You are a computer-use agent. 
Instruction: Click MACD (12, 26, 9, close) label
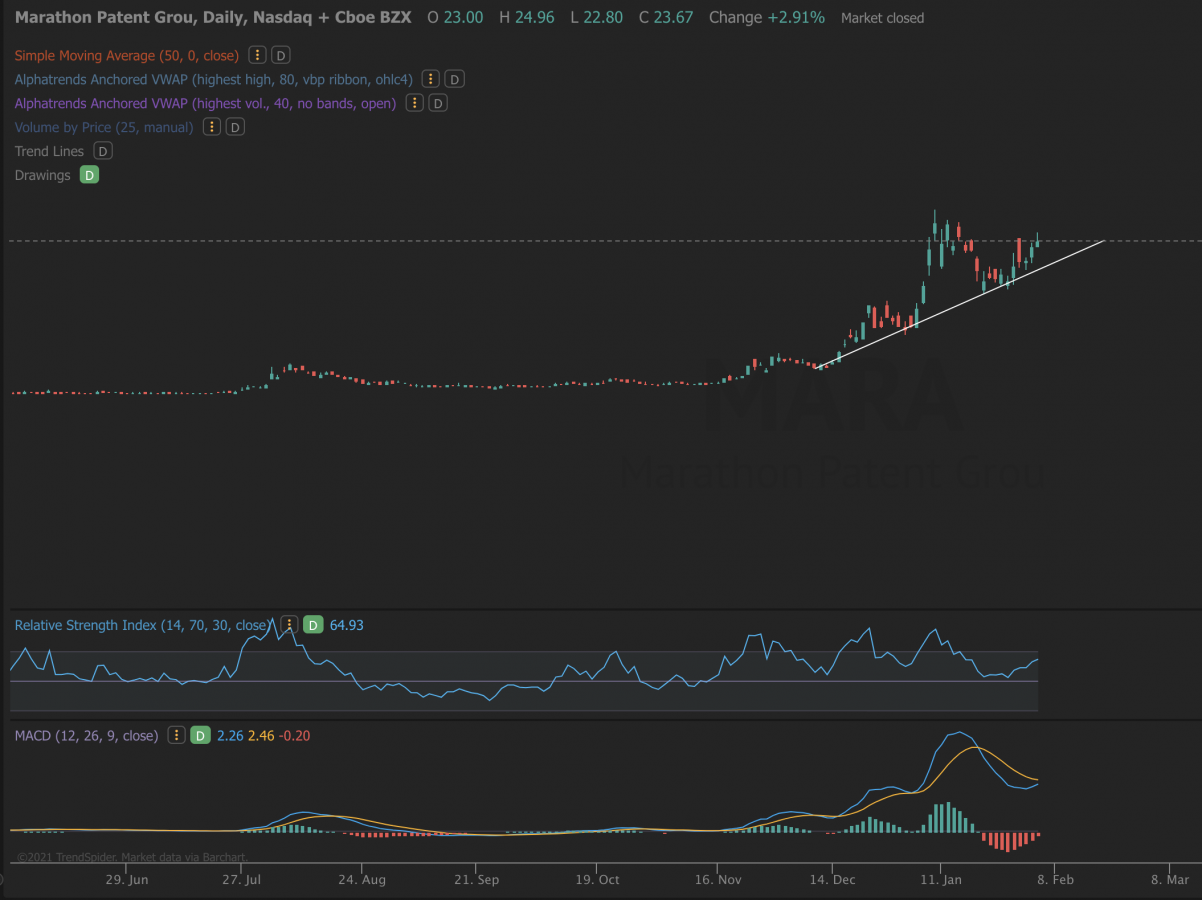click(86, 735)
